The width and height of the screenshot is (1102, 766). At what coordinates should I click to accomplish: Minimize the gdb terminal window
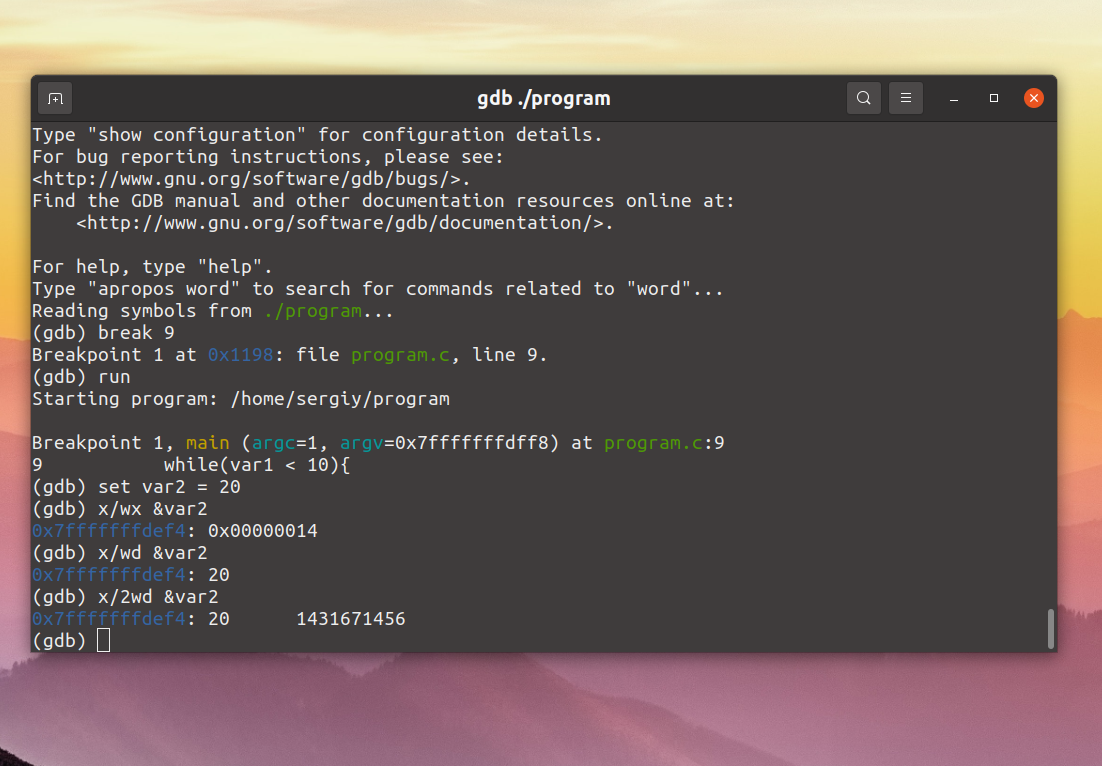point(954,98)
